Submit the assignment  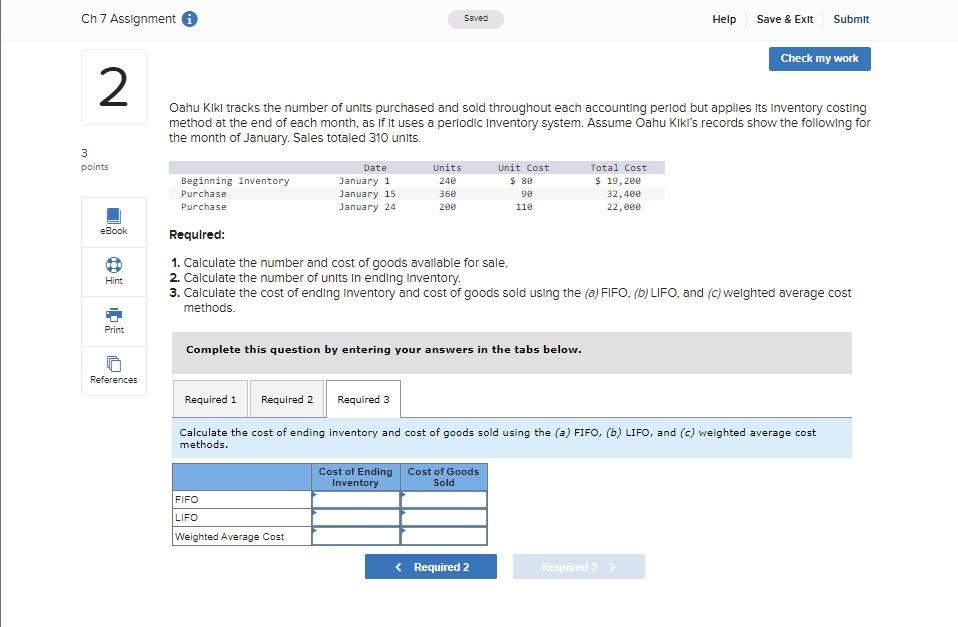pyautogui.click(x=851, y=18)
